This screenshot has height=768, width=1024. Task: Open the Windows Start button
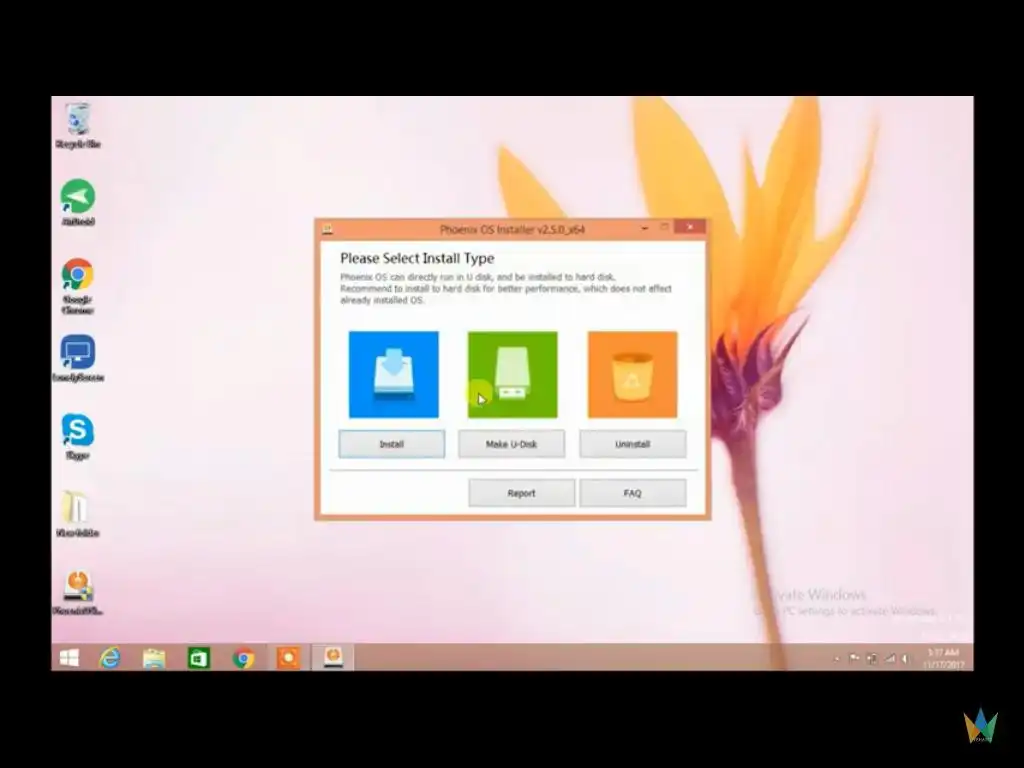tap(69, 658)
